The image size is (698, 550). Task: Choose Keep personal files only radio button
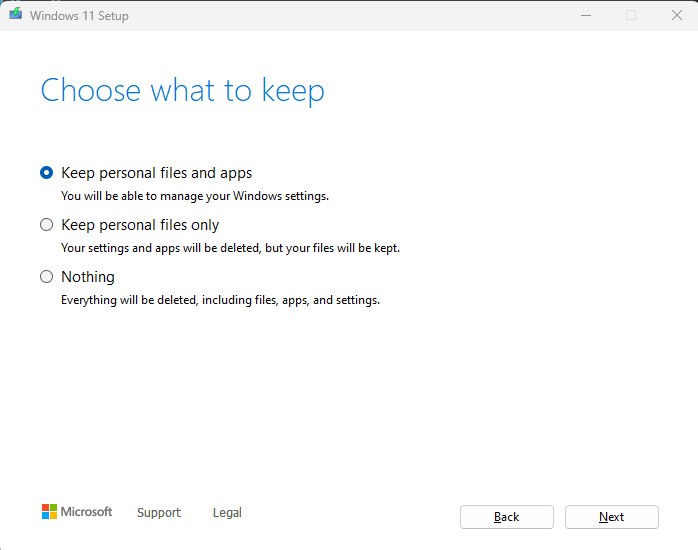pos(46,225)
